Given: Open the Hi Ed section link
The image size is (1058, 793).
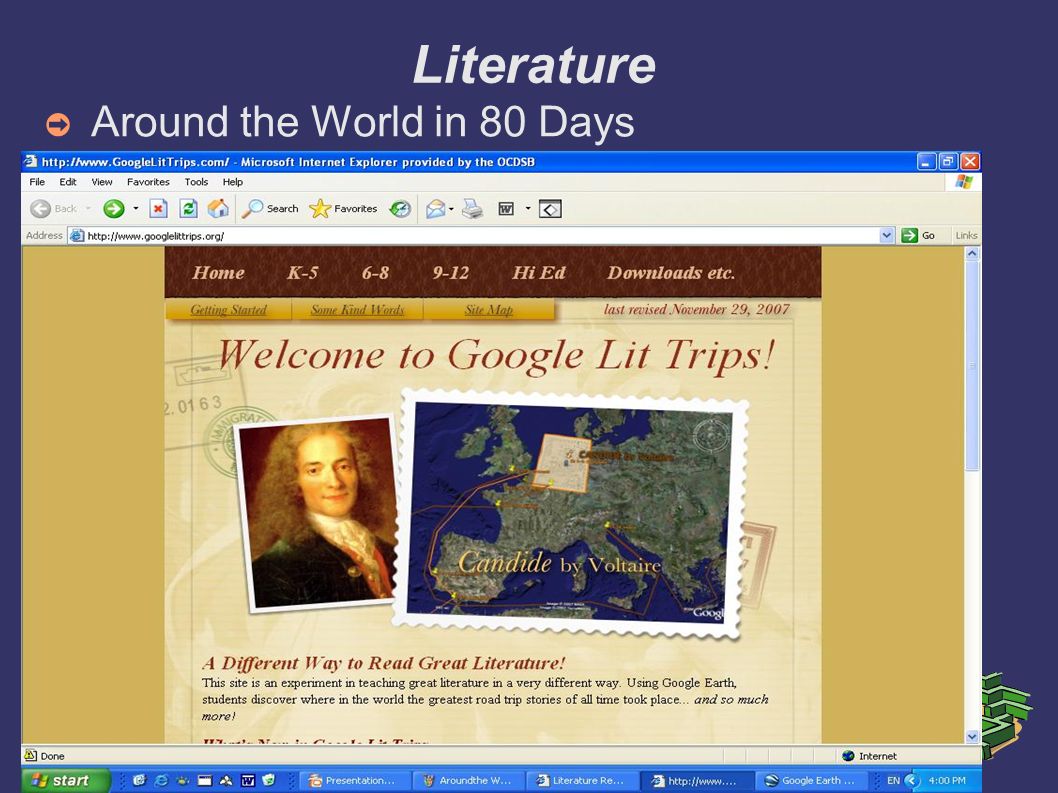Looking at the screenshot, I should click(x=538, y=273).
